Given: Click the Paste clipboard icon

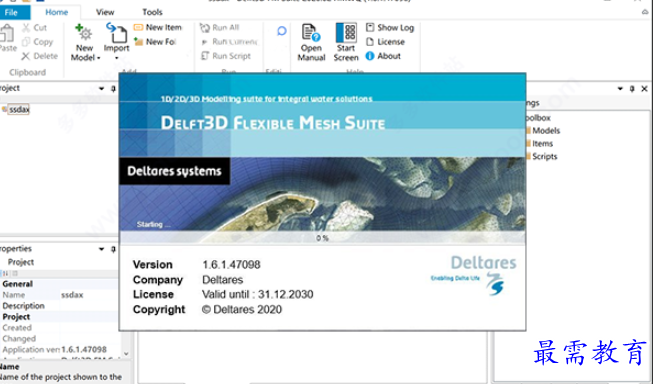Looking at the screenshot, I should point(6,33).
